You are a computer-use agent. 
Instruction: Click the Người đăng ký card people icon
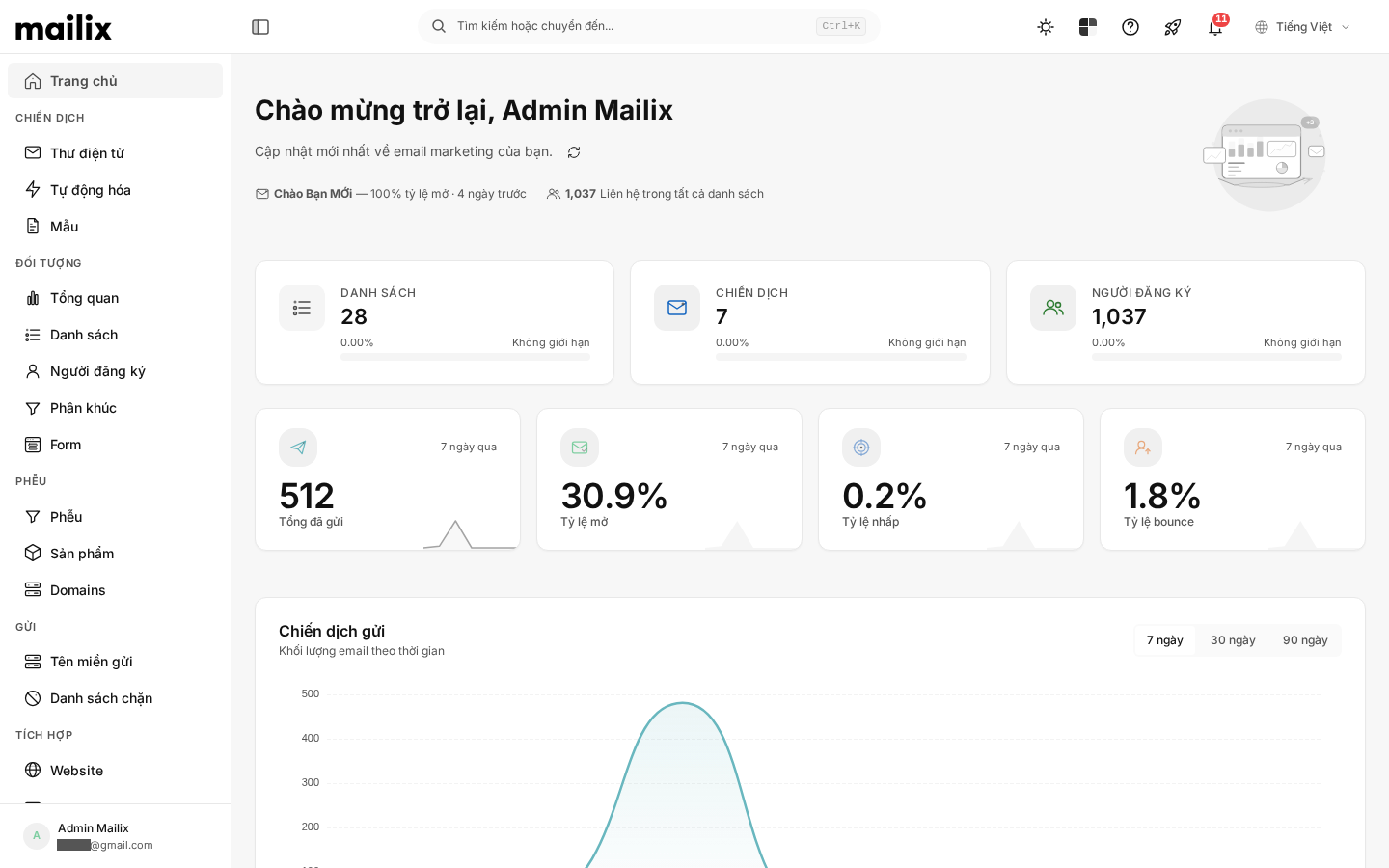tap(1053, 308)
